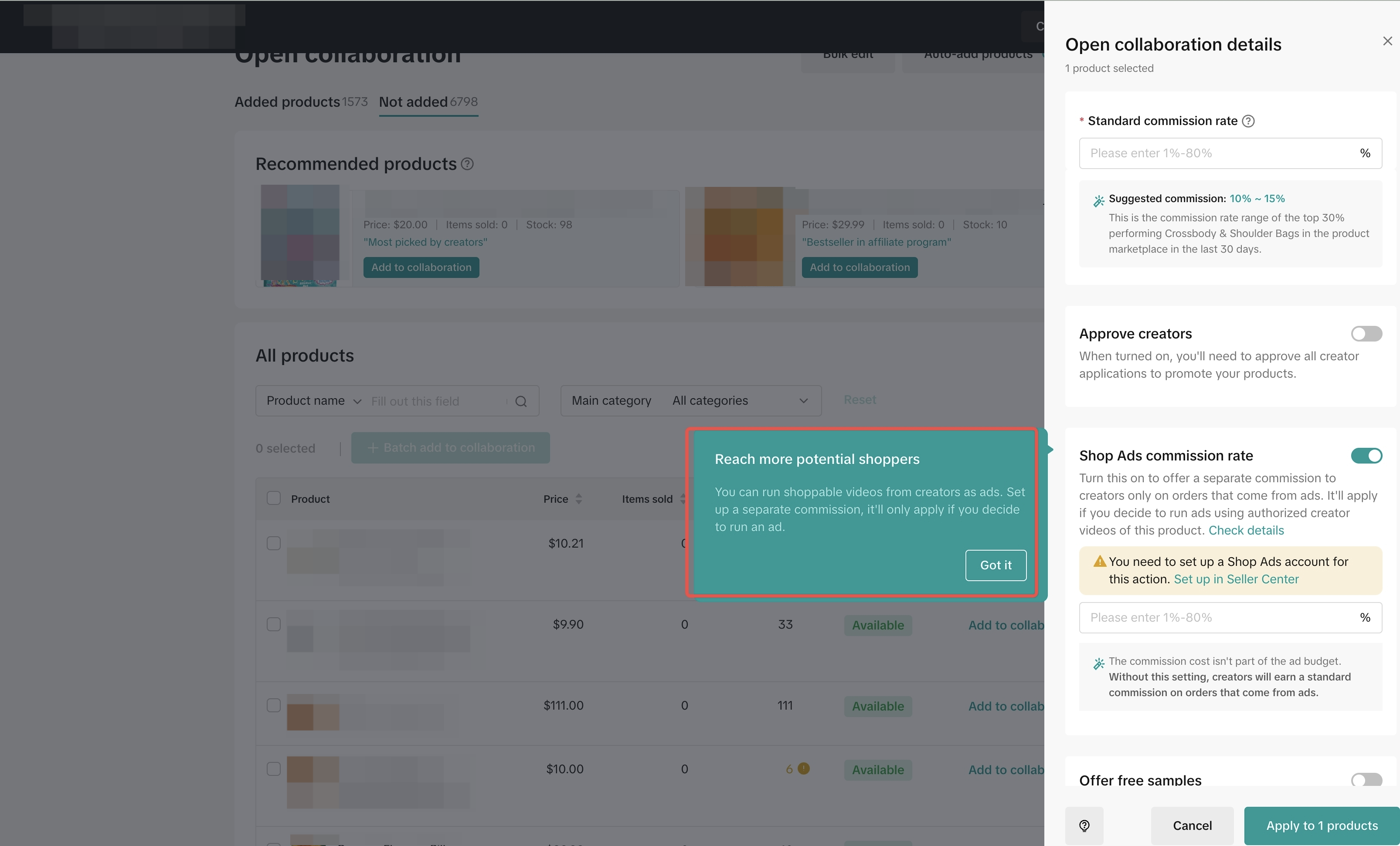
Task: Click the Price column sort arrows
Action: point(578,499)
